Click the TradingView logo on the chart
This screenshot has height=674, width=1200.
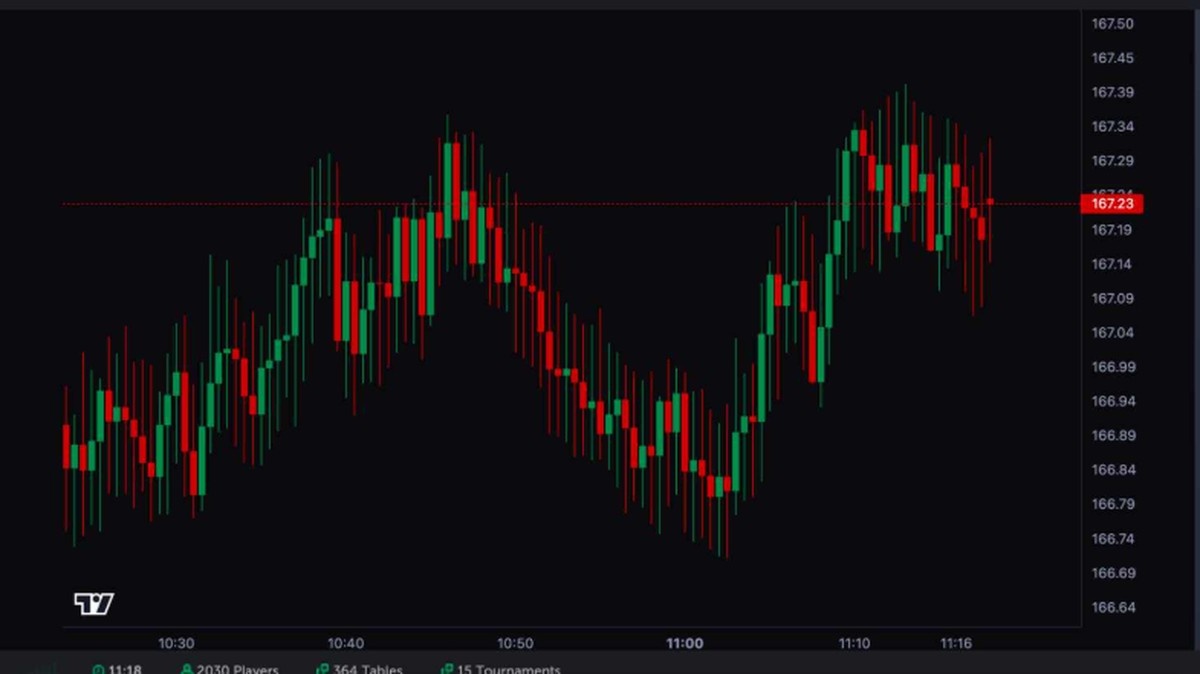coord(94,603)
